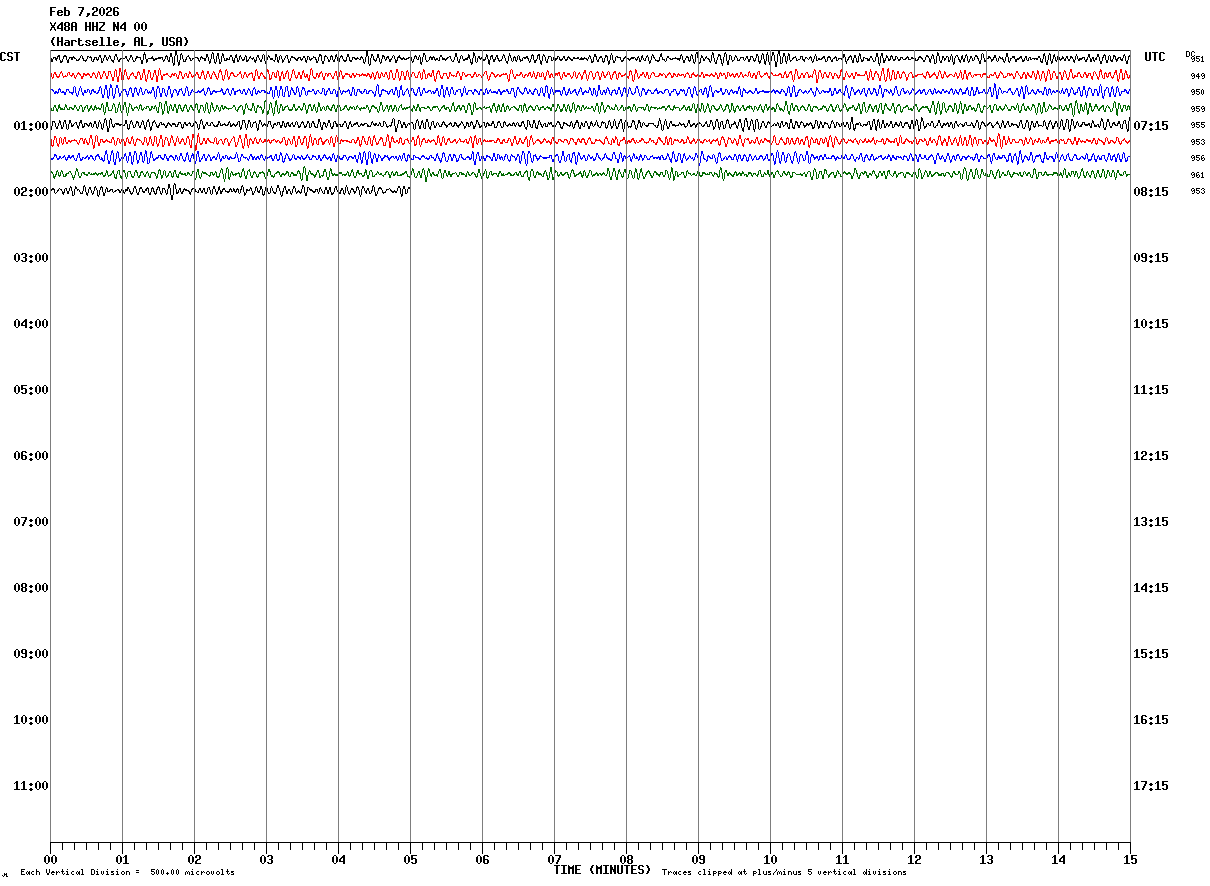Screen dimensions: 1210x886
Task: Click the "07:00" CST hour label
Action: click(x=31, y=522)
